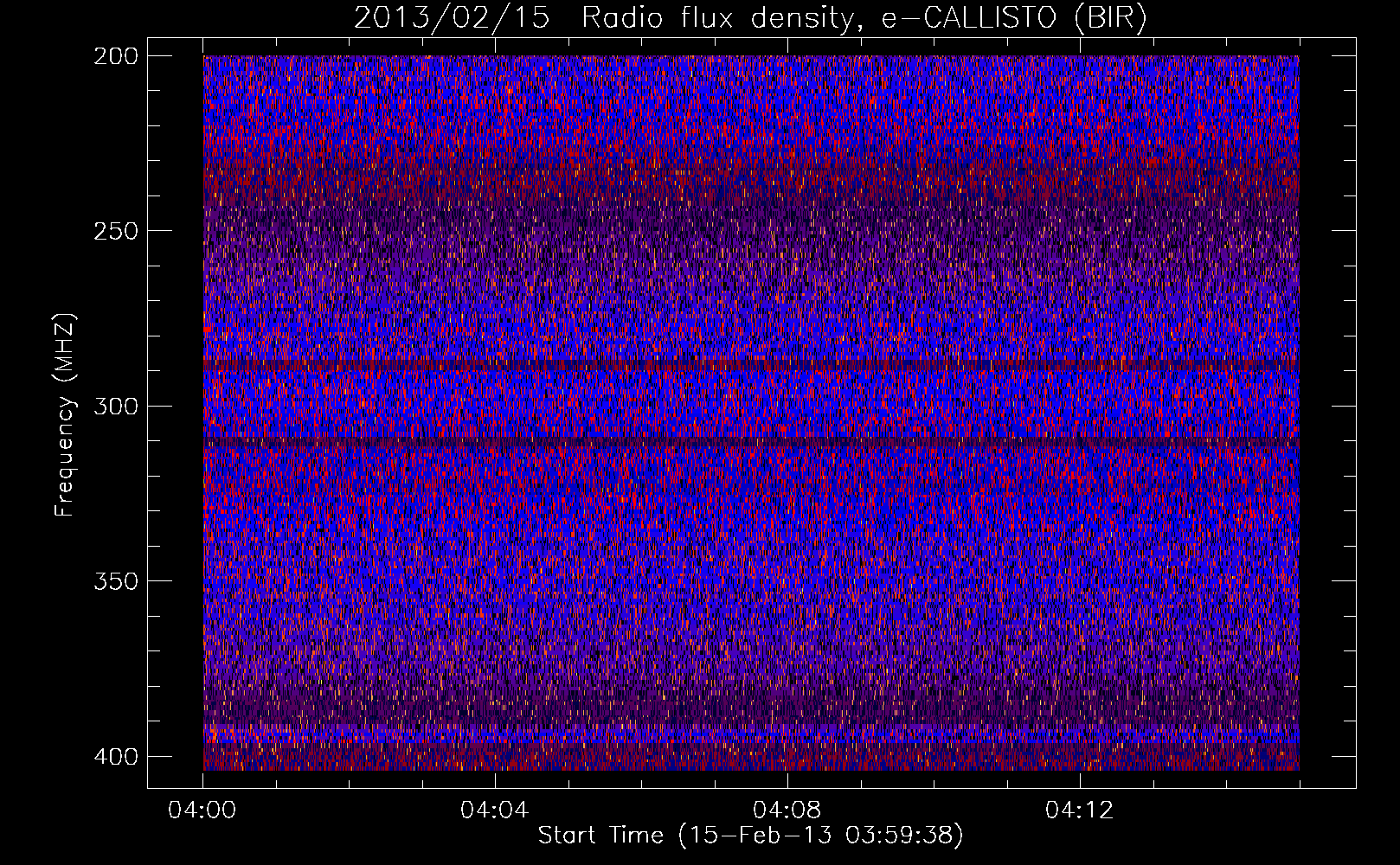Click the 200 frequency tick label

(115, 56)
